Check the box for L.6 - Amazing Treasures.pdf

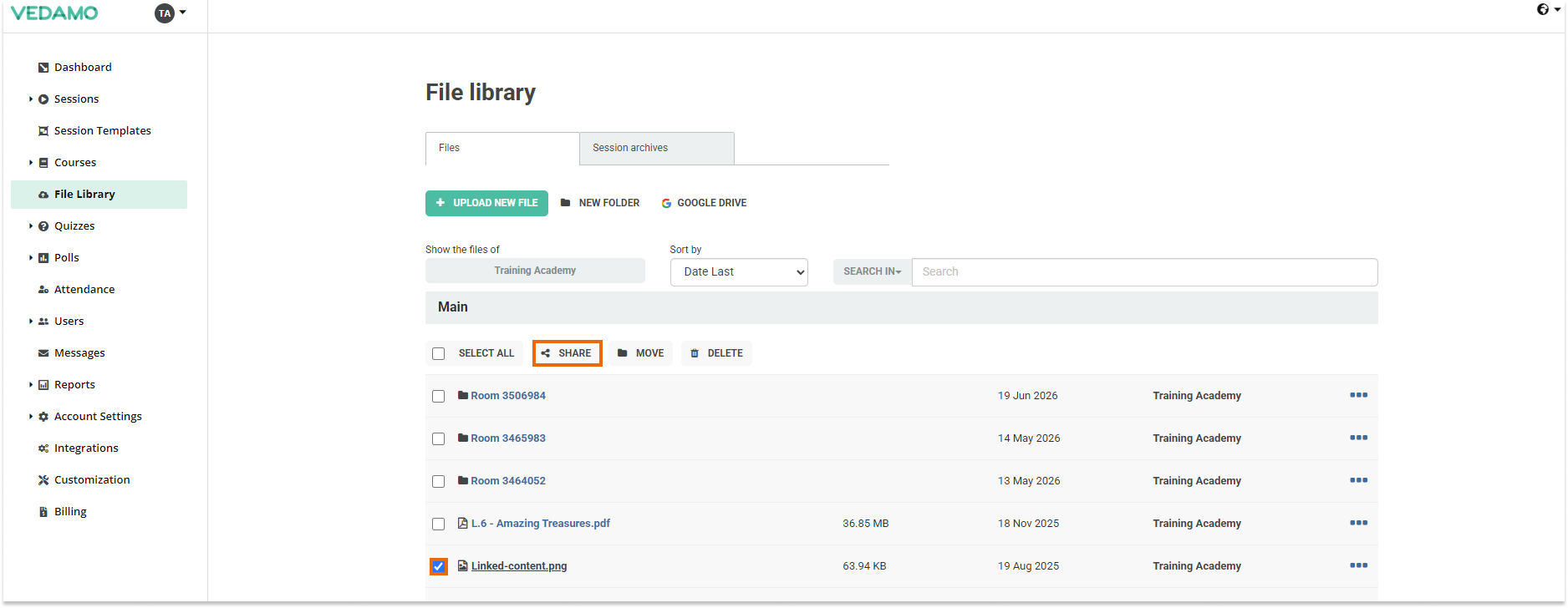pyautogui.click(x=438, y=524)
